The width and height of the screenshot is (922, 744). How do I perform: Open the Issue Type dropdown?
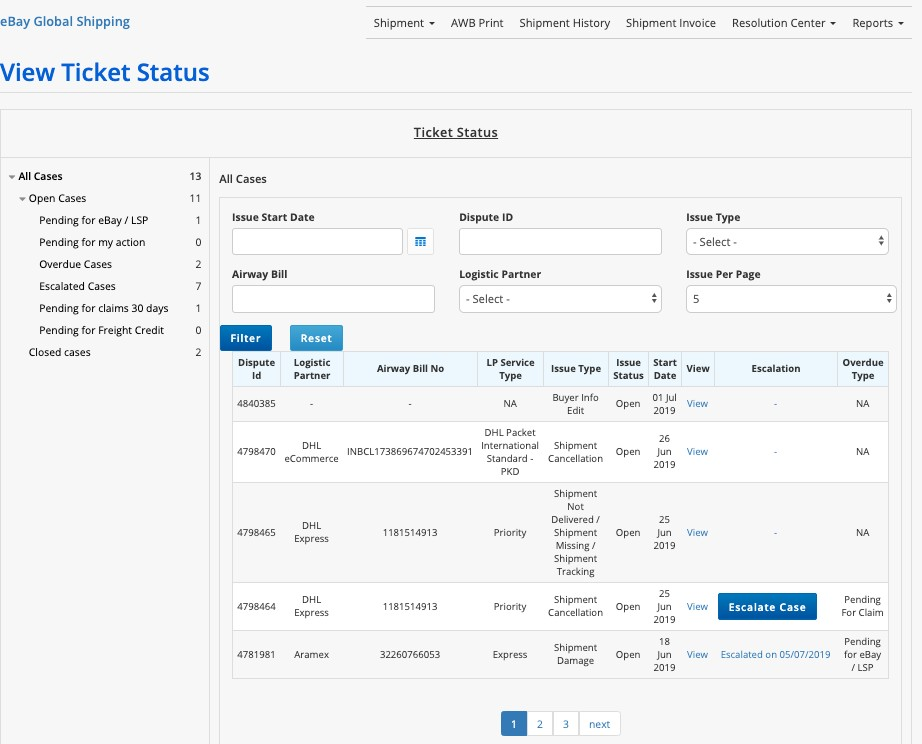(787, 242)
